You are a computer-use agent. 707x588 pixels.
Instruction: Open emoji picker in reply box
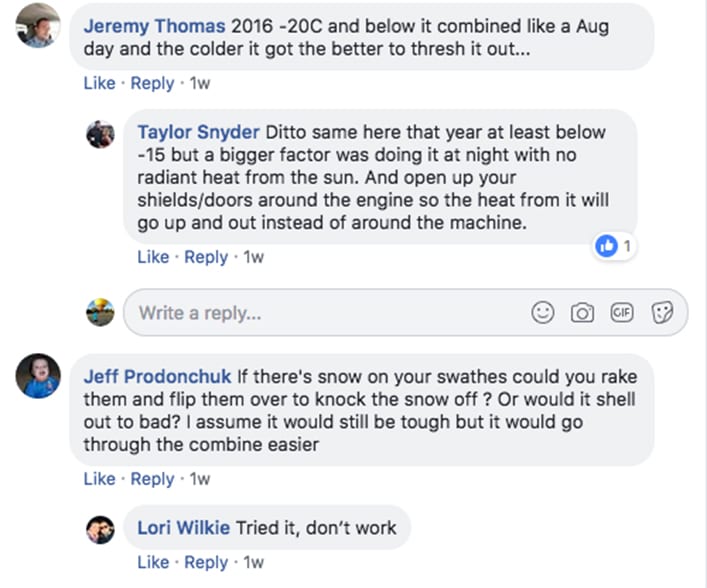pyautogui.click(x=543, y=313)
